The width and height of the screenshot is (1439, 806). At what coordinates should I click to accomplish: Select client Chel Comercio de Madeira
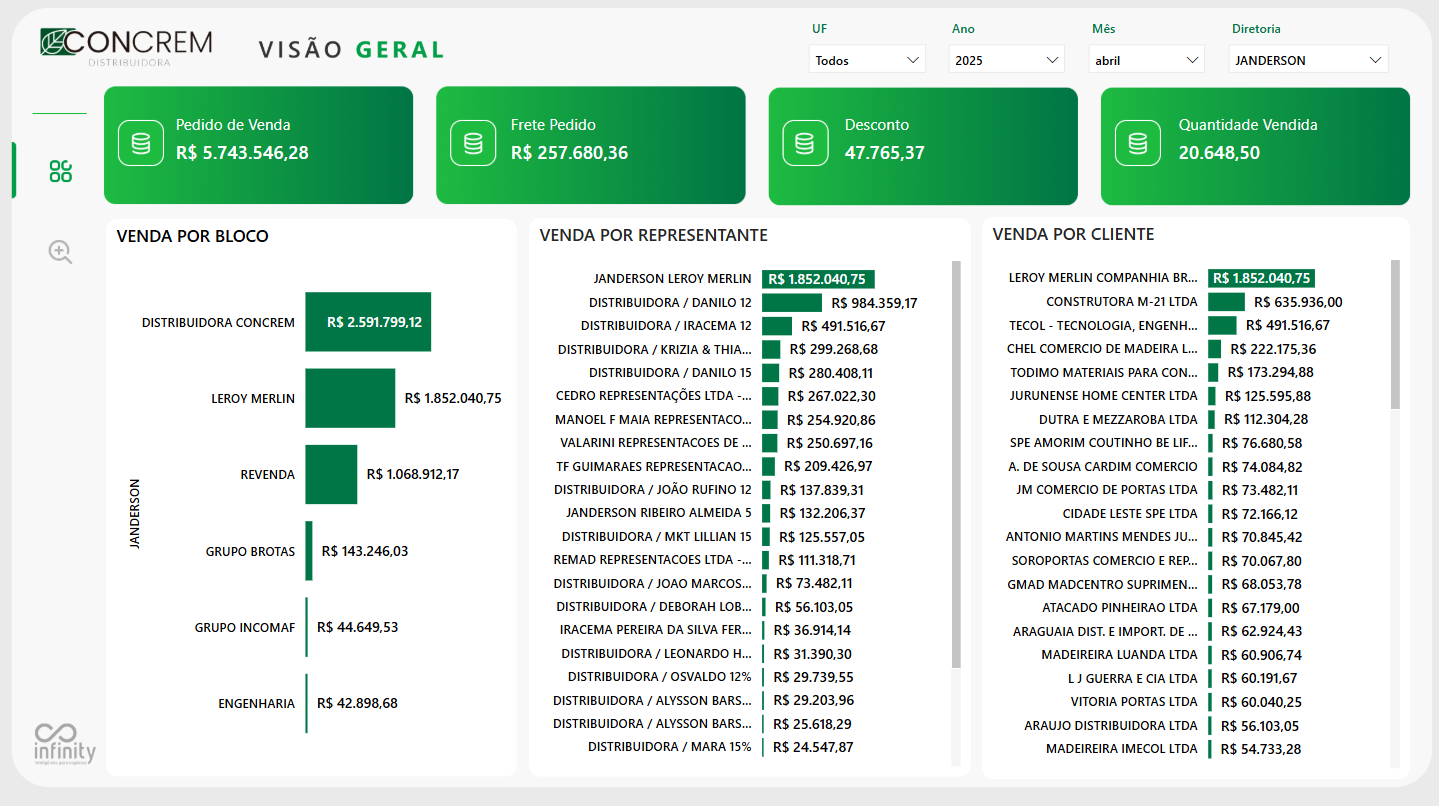tap(1102, 349)
